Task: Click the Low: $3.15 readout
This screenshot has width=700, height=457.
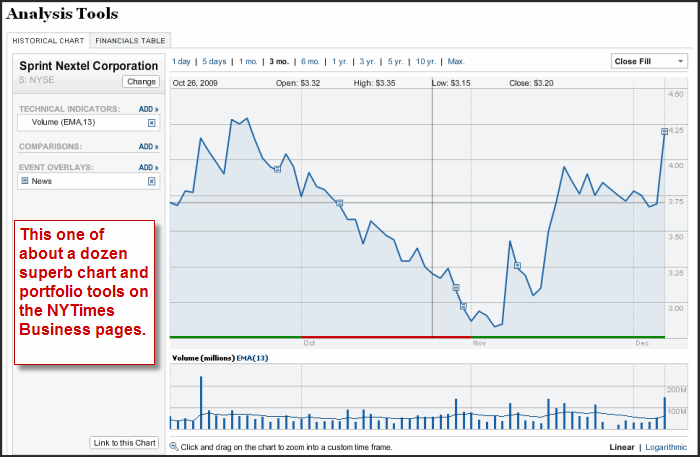Action: point(451,83)
